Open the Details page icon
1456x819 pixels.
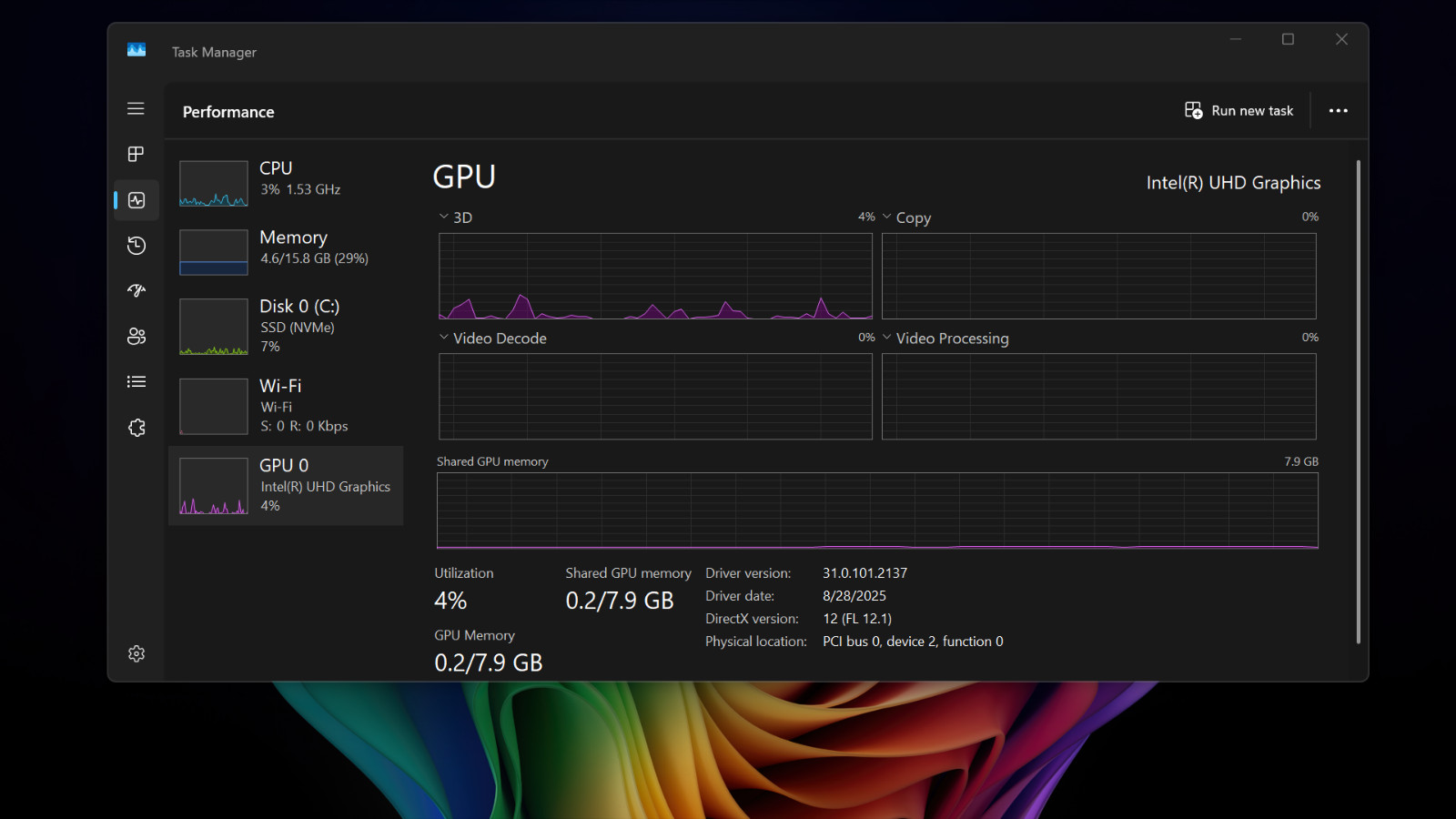pos(136,382)
